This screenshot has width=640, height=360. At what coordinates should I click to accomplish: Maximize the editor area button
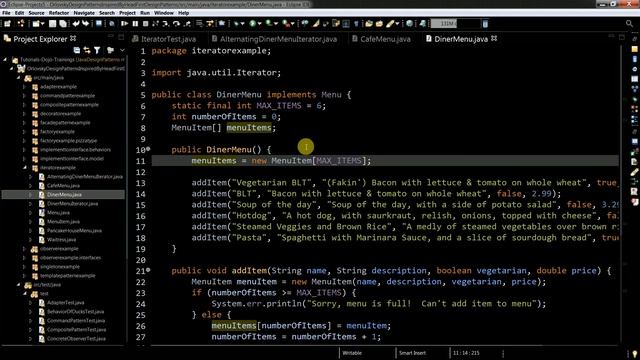(x=622, y=37)
